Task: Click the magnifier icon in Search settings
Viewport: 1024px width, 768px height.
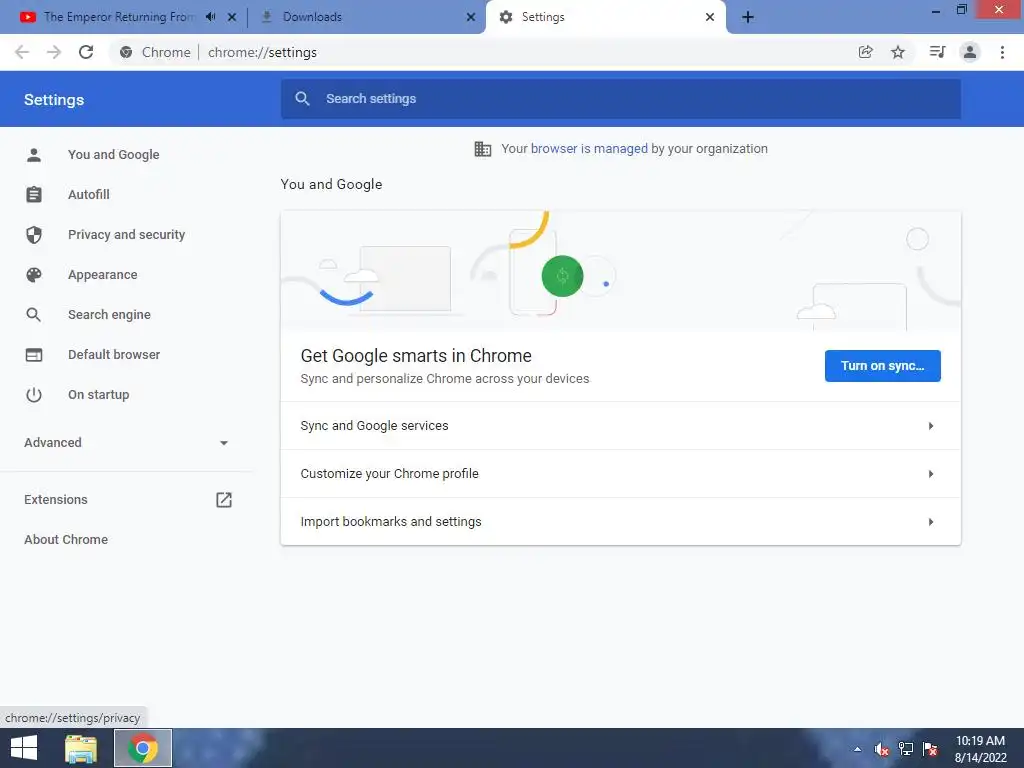Action: [x=302, y=99]
